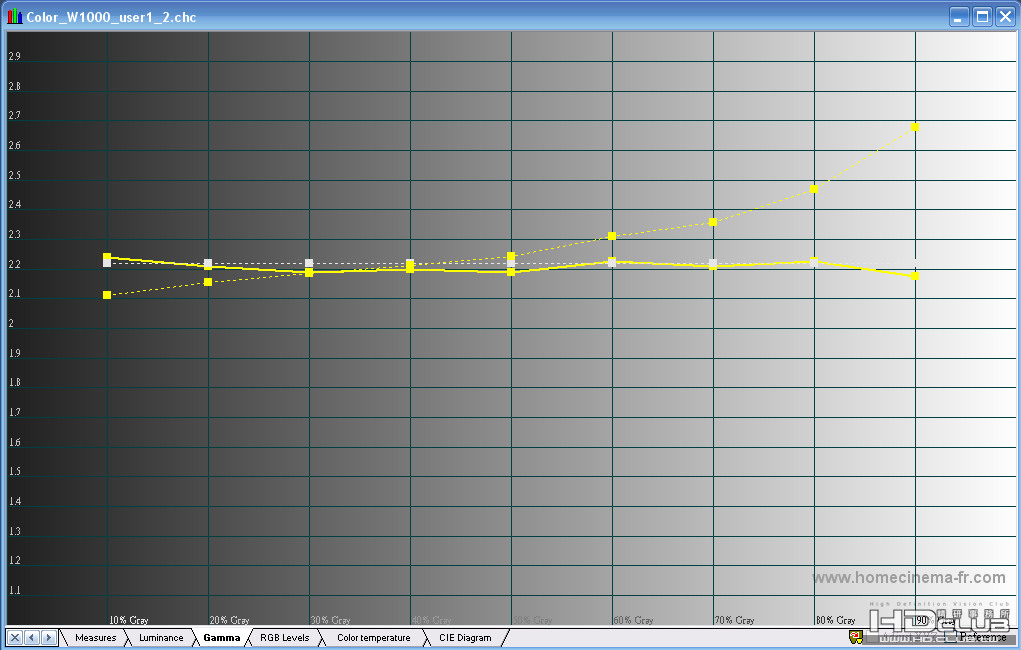Image resolution: width=1021 pixels, height=650 pixels.
Task: Click the 10% Gray axis label
Action: 128,620
